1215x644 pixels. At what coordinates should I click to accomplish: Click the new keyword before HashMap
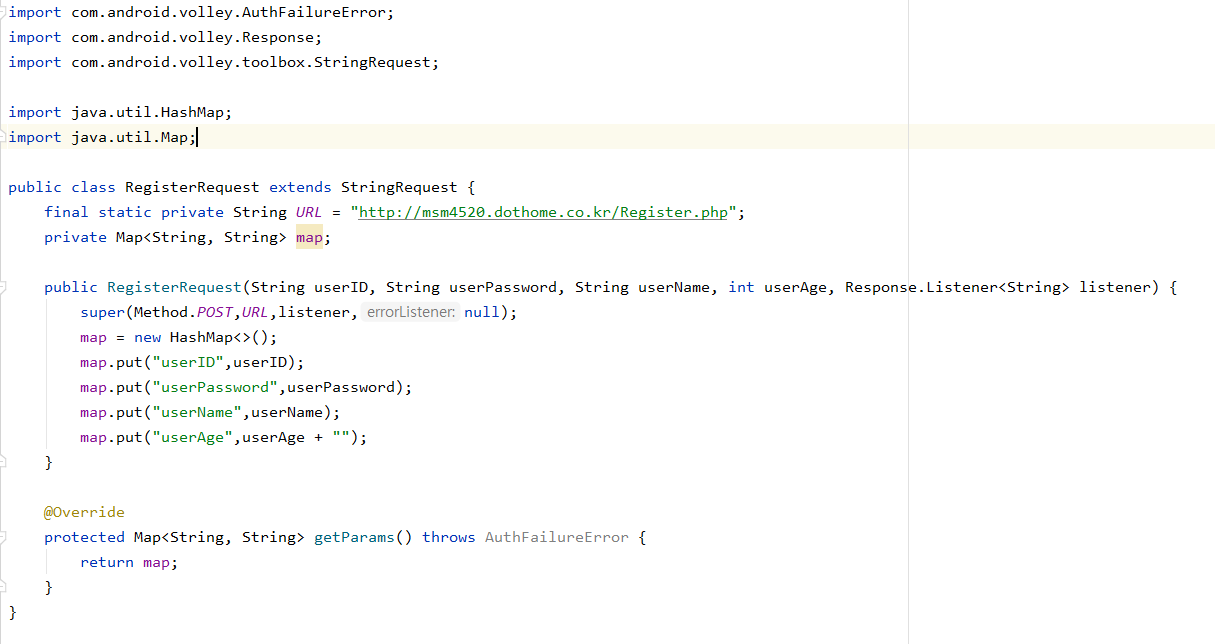[147, 337]
